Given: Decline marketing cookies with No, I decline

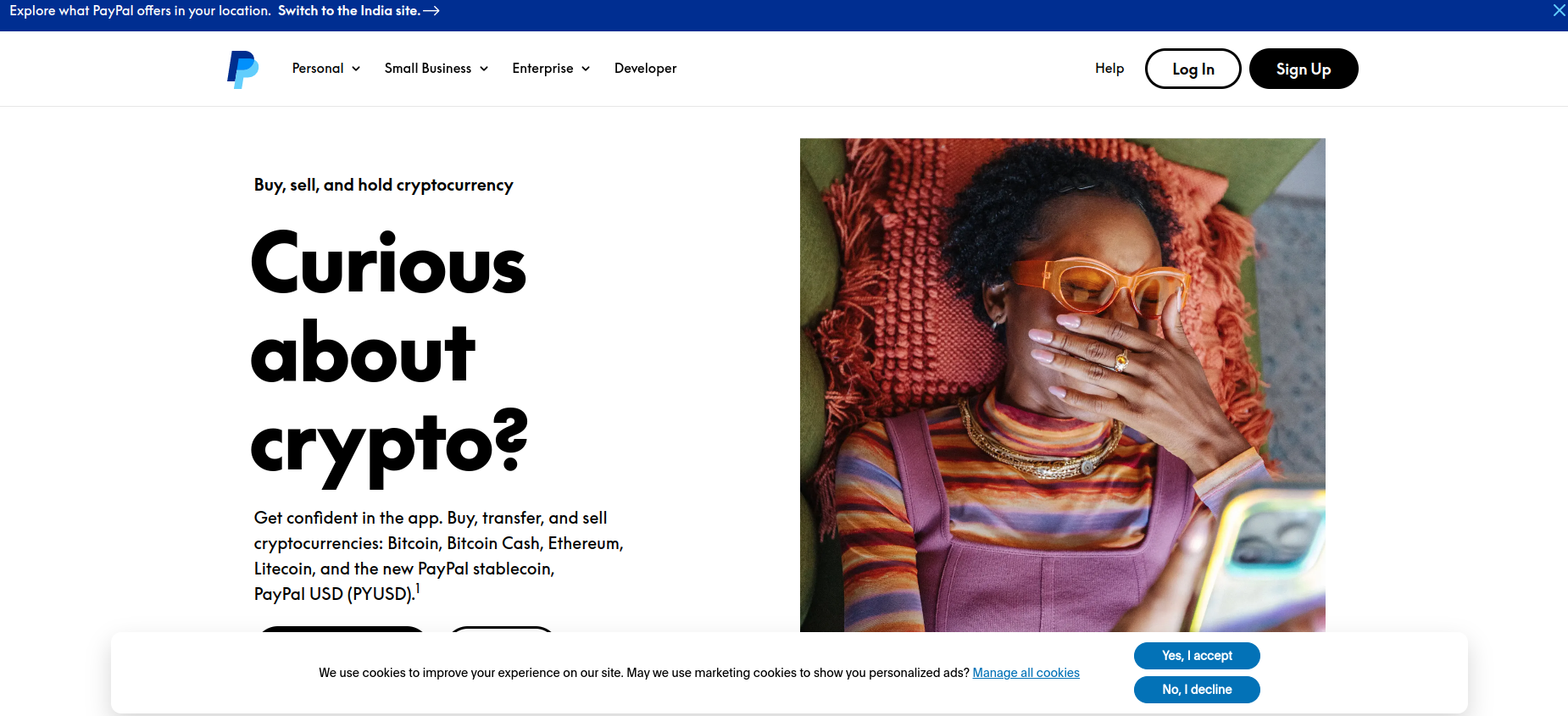Looking at the screenshot, I should coord(1196,690).
